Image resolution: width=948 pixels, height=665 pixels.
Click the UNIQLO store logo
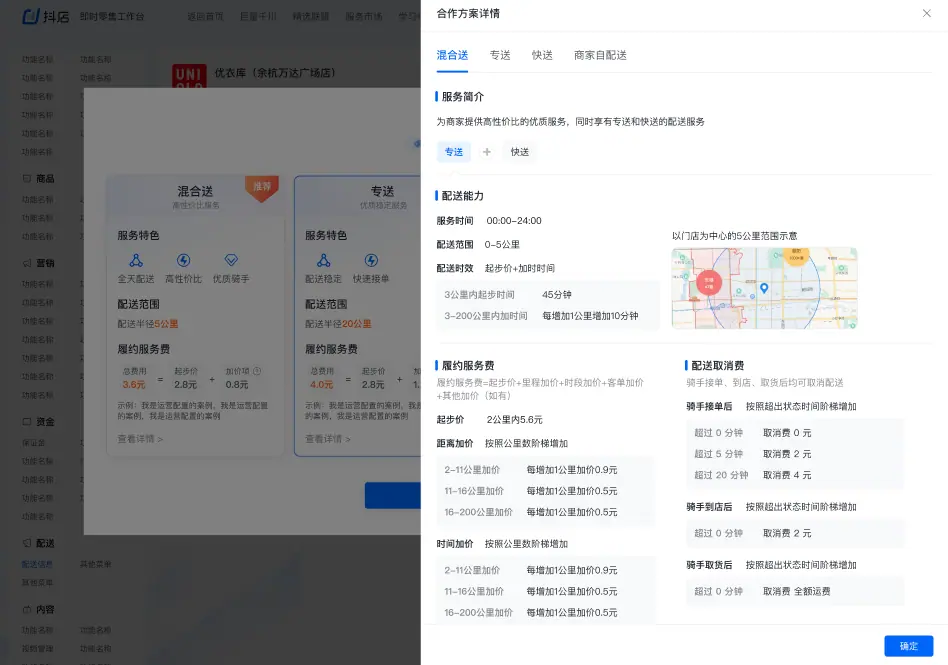189,76
